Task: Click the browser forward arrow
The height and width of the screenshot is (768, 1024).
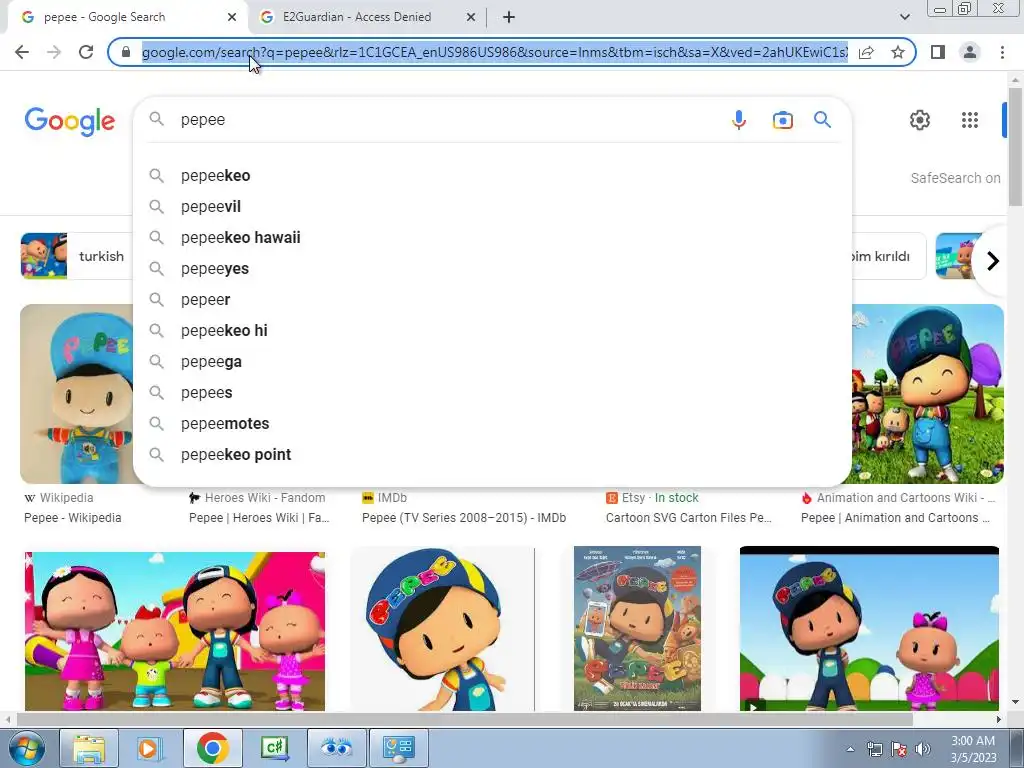Action: coord(54,52)
